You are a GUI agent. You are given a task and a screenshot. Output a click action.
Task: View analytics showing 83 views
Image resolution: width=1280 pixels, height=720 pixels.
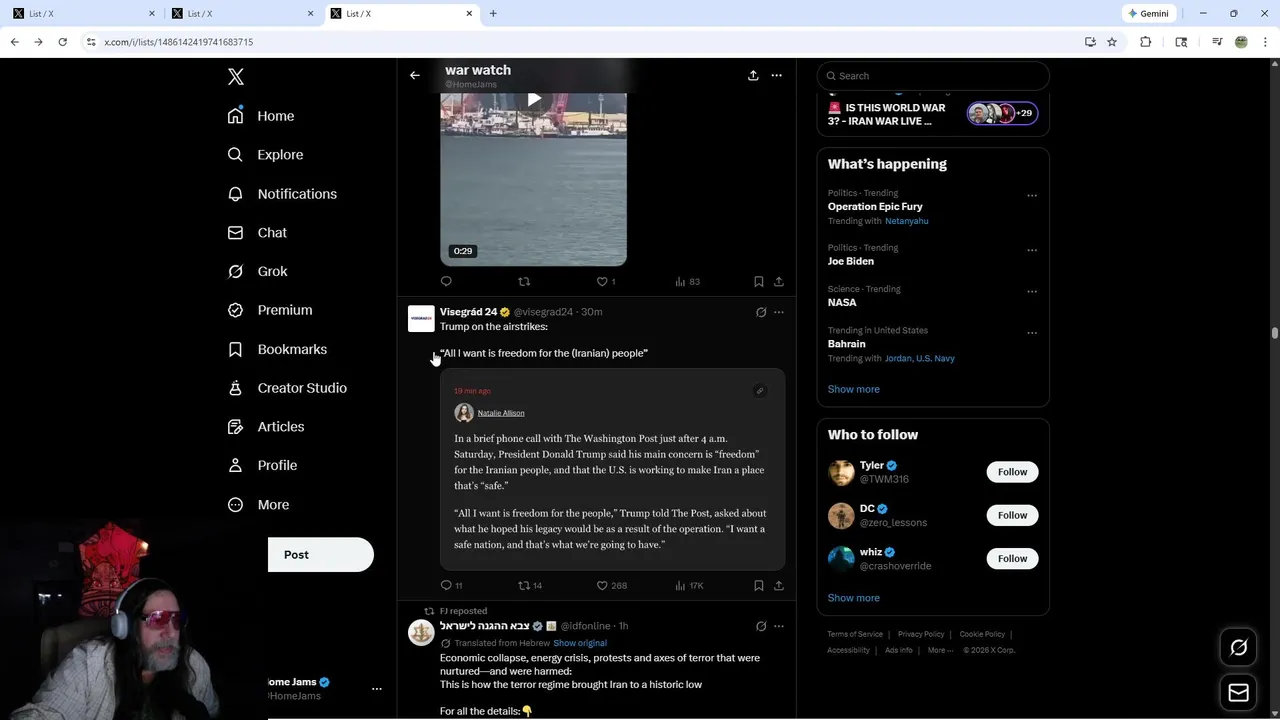[x=687, y=282]
